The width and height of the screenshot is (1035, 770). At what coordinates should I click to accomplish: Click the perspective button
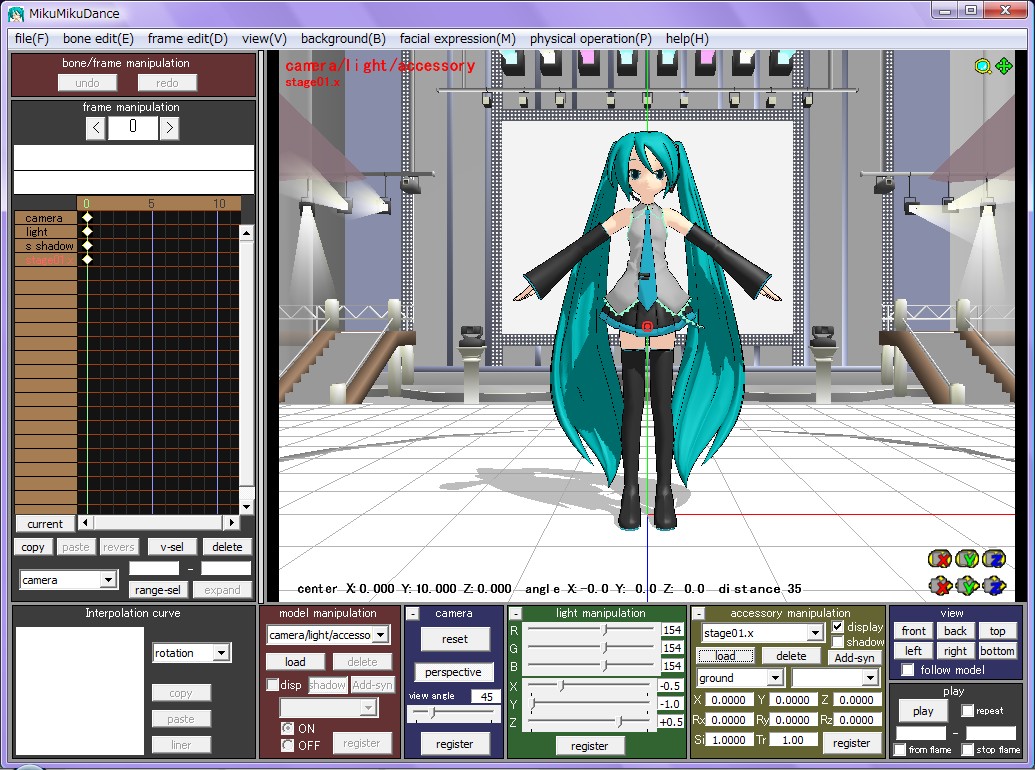pos(453,672)
